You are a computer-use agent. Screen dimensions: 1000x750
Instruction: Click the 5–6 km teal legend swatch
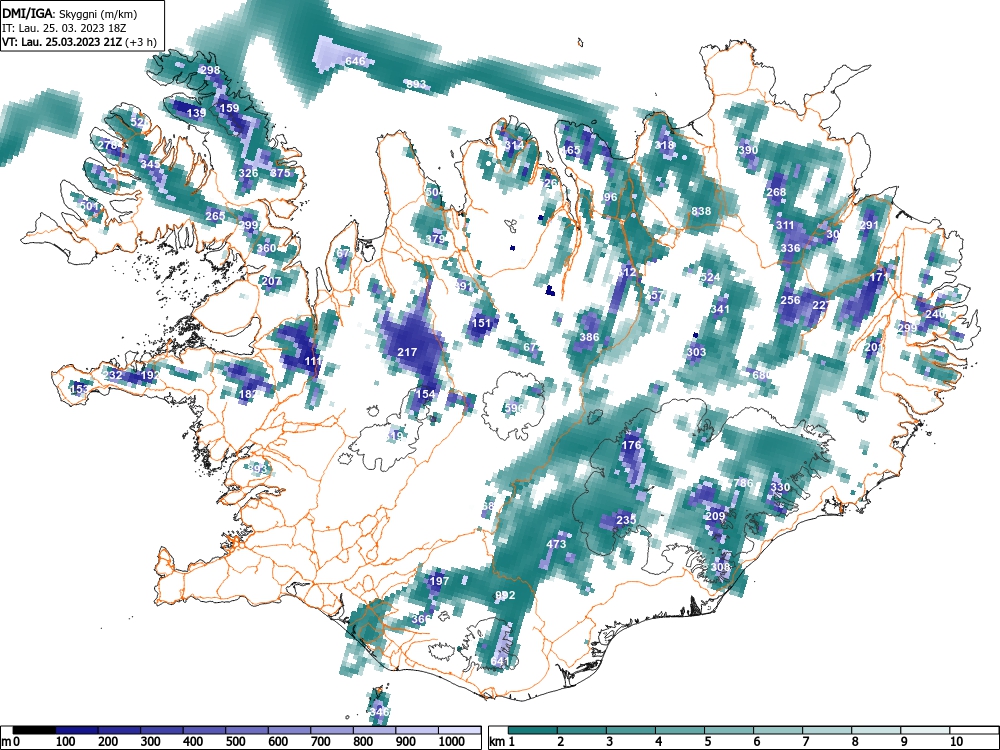(x=730, y=730)
